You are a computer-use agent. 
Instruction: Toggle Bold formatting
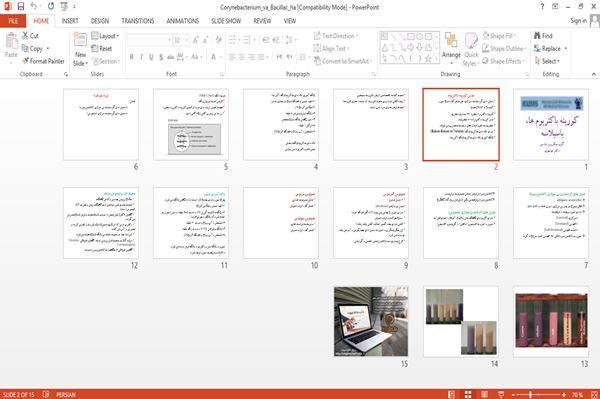coord(131,57)
